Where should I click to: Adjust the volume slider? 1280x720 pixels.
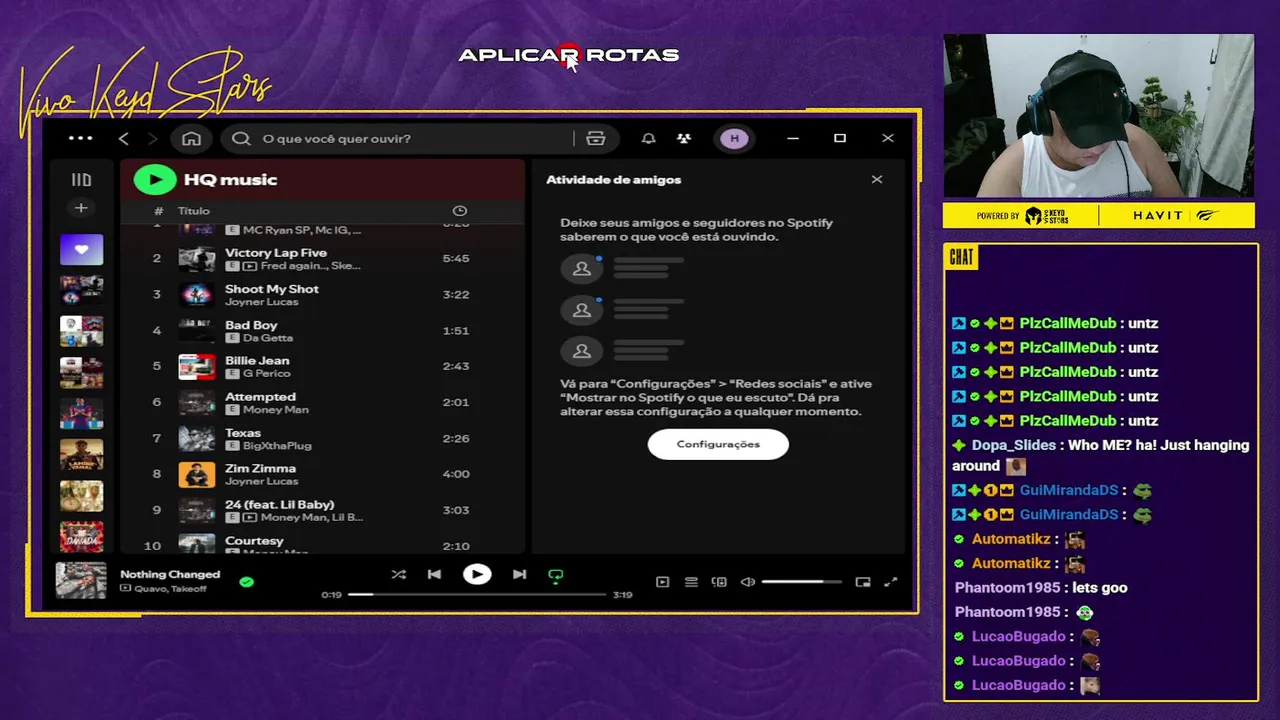[x=802, y=582]
